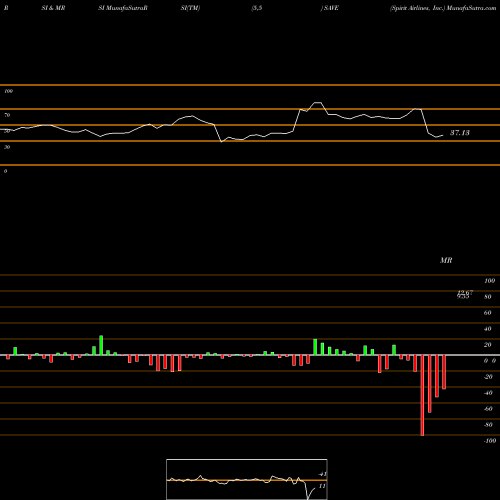The image size is (500, 500).
Task: Click the RSI axis label 30
Action: [7, 147]
